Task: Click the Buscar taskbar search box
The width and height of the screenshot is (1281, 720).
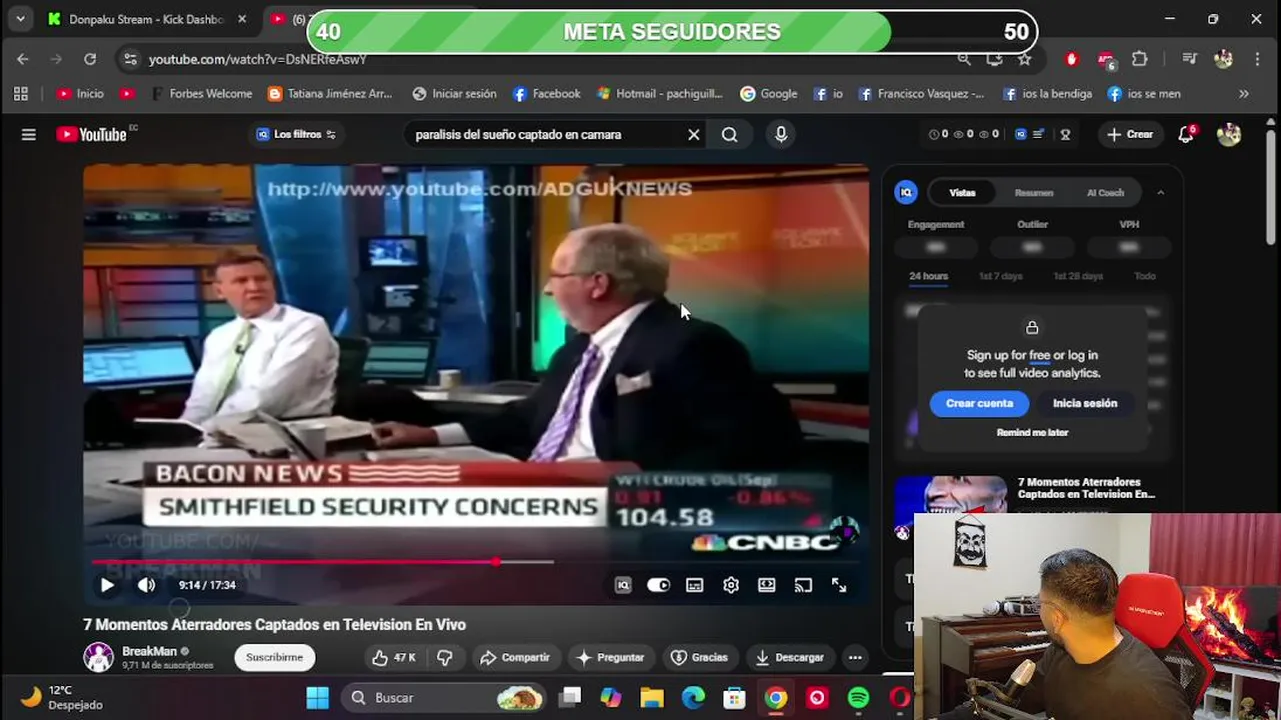Action: 445,697
